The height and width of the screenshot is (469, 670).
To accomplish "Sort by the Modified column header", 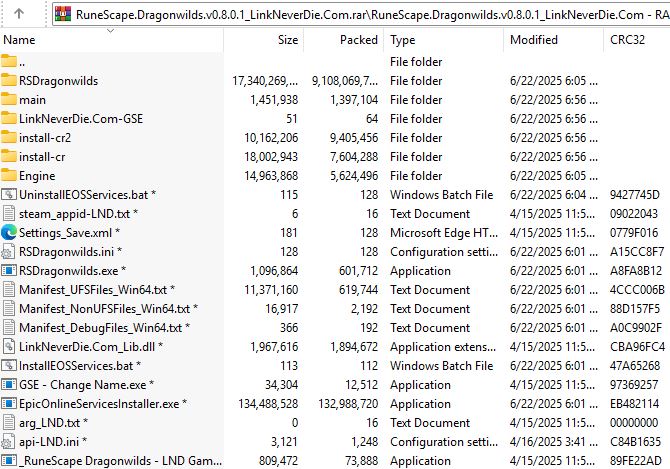I will click(534, 40).
